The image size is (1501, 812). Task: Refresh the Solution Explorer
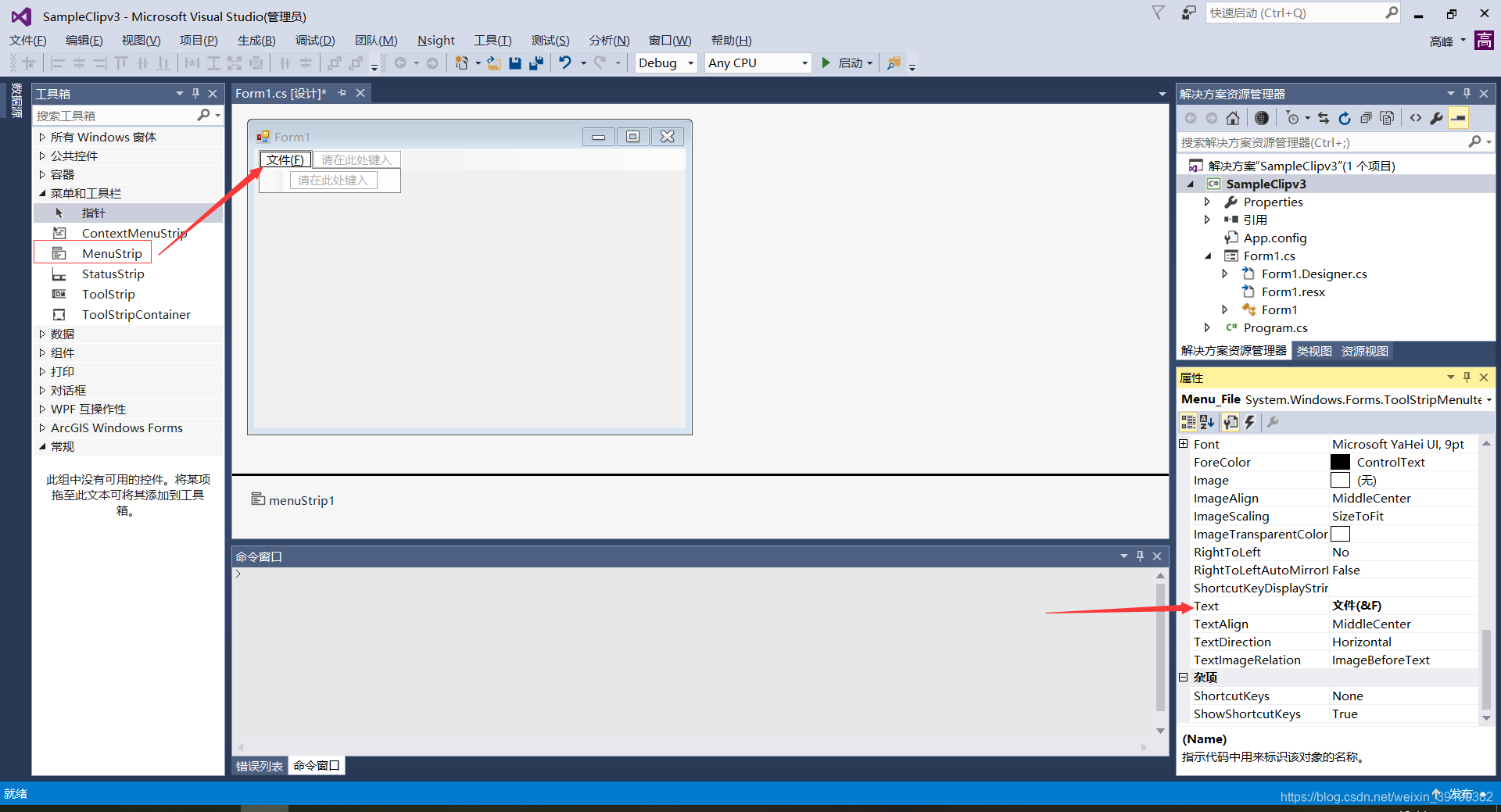point(1345,118)
